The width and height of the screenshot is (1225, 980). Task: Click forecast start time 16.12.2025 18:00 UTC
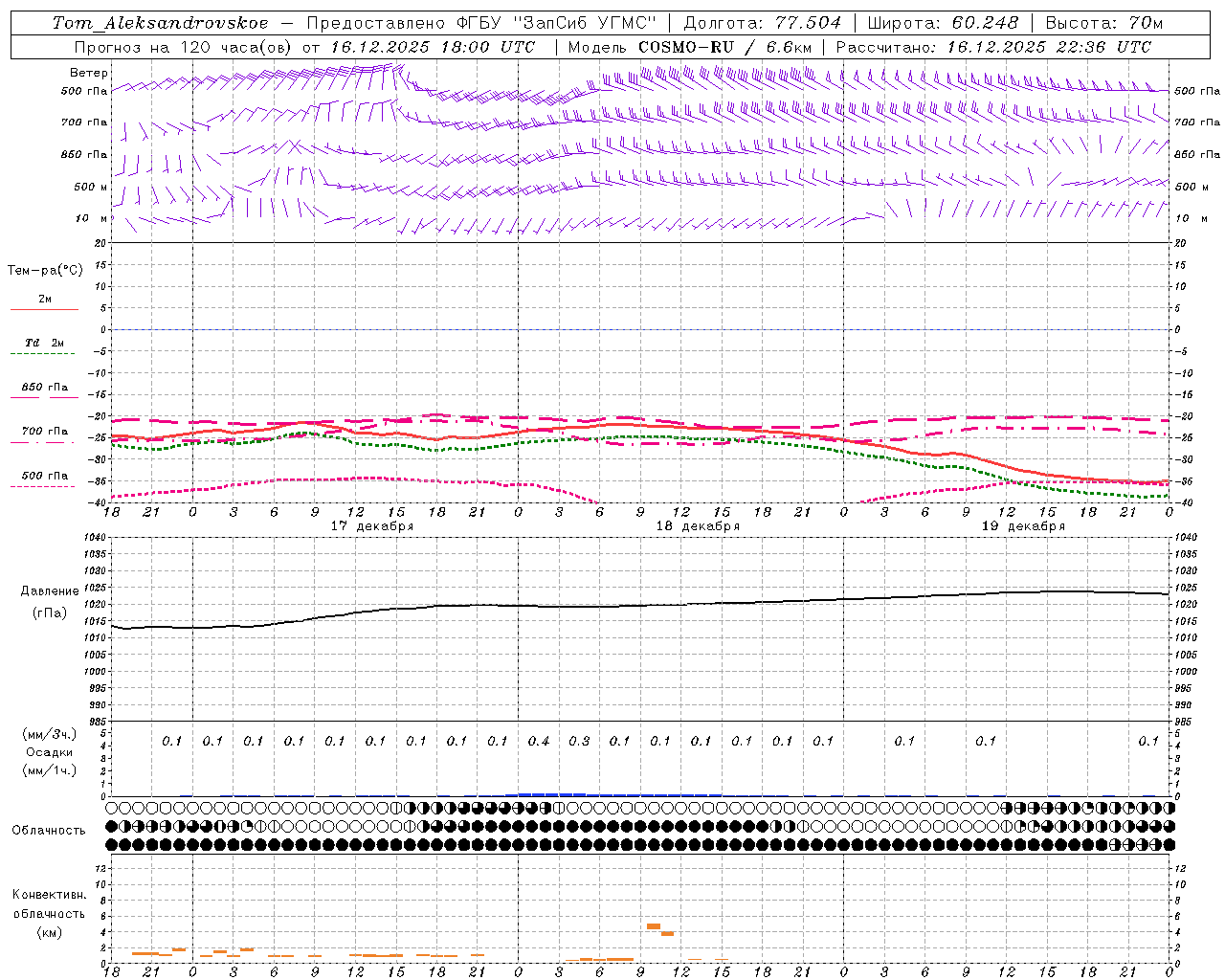point(433,47)
